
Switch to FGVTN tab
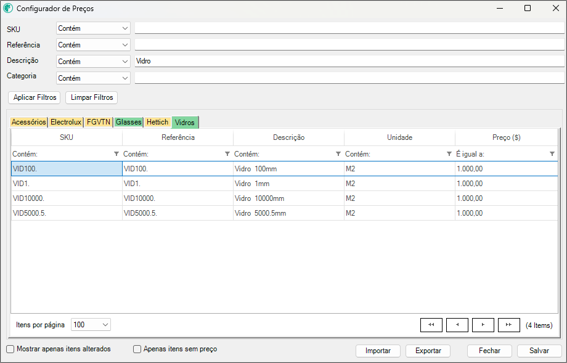98,122
